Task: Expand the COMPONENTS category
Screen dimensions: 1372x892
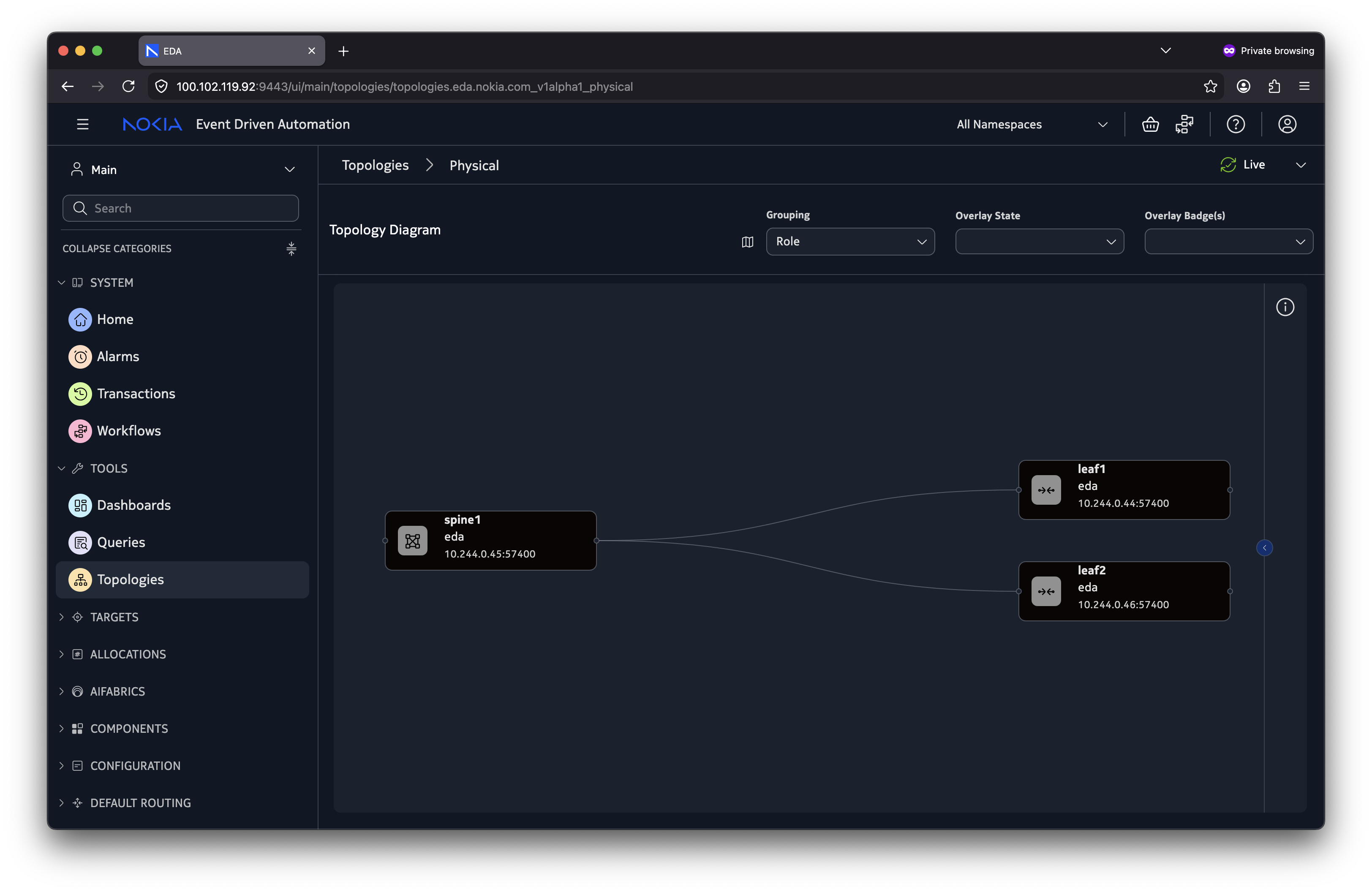Action: (x=61, y=729)
